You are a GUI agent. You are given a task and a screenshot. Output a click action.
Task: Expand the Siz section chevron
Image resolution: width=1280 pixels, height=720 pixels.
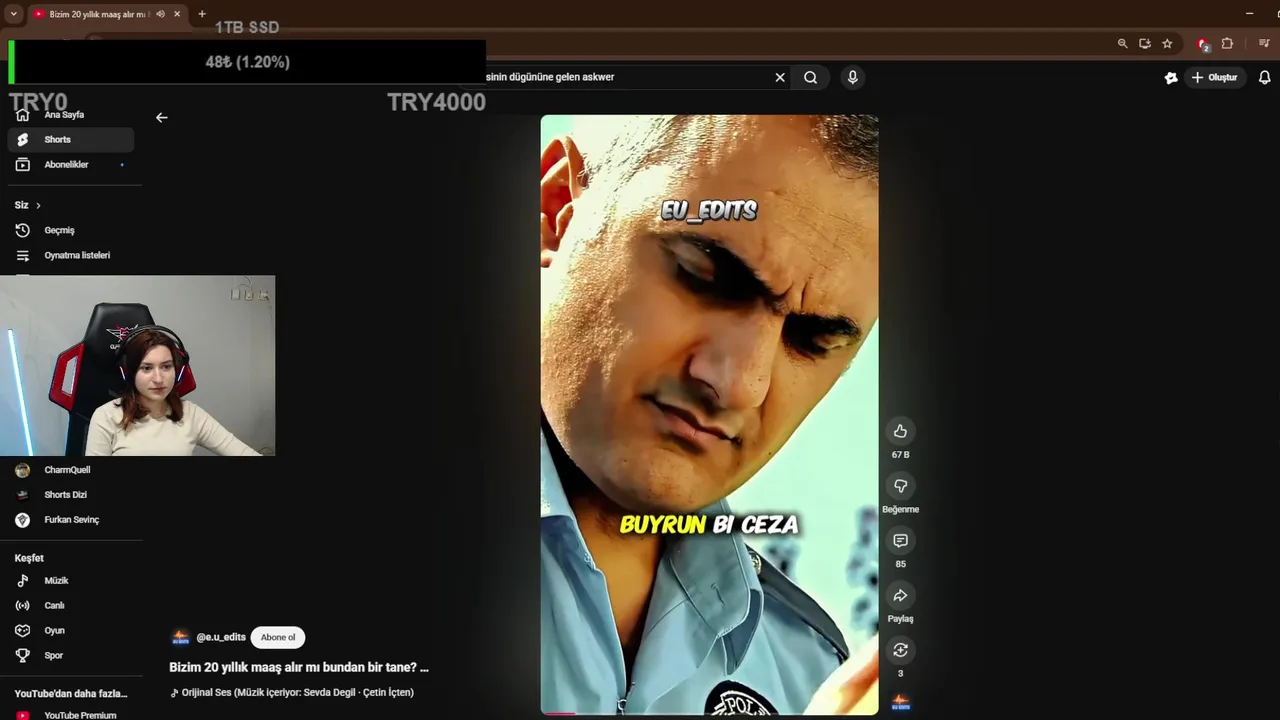point(38,205)
